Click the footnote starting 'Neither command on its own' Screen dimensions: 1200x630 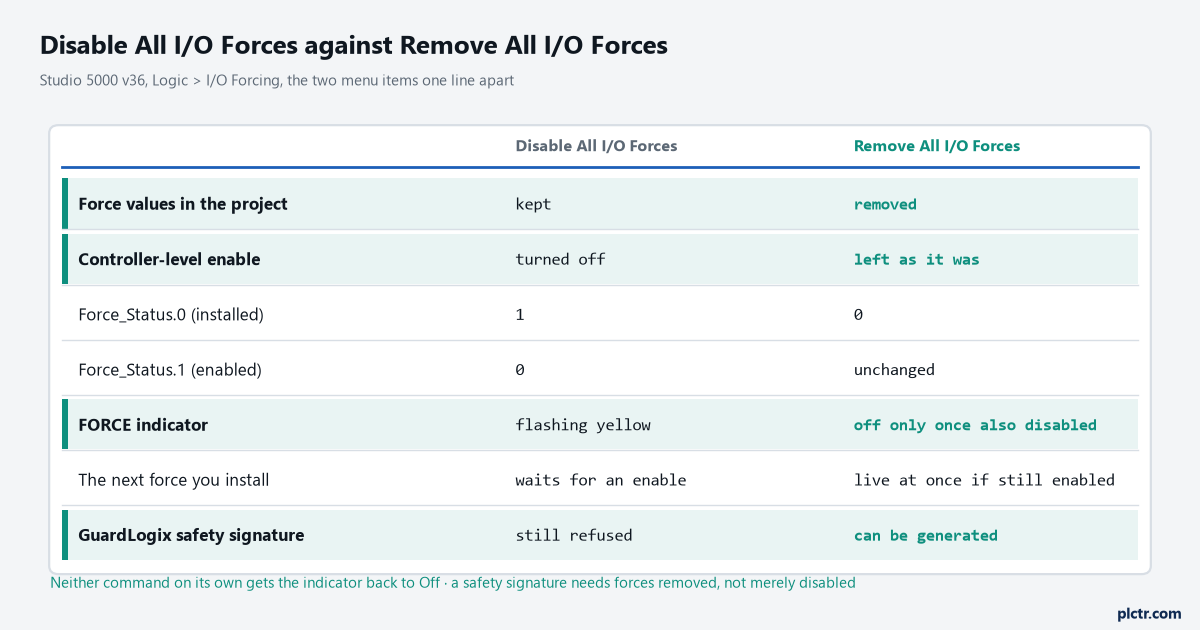(x=453, y=582)
